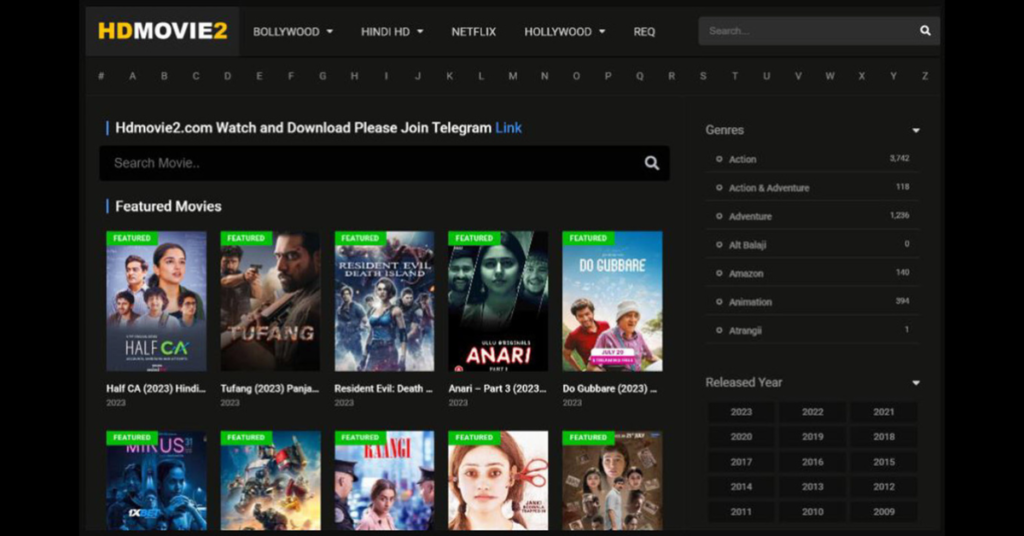
Task: Choose release year 2010
Action: click(812, 512)
